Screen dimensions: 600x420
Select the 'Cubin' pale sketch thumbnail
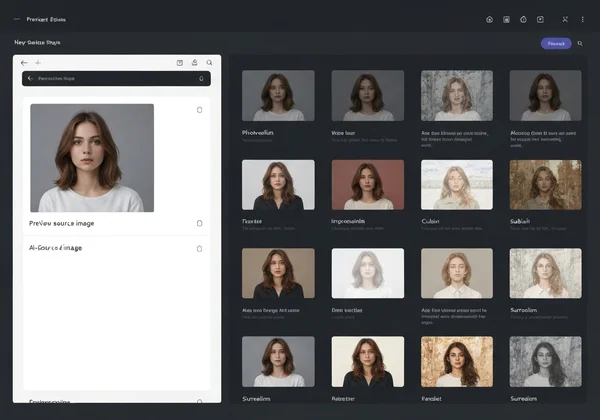(x=457, y=185)
